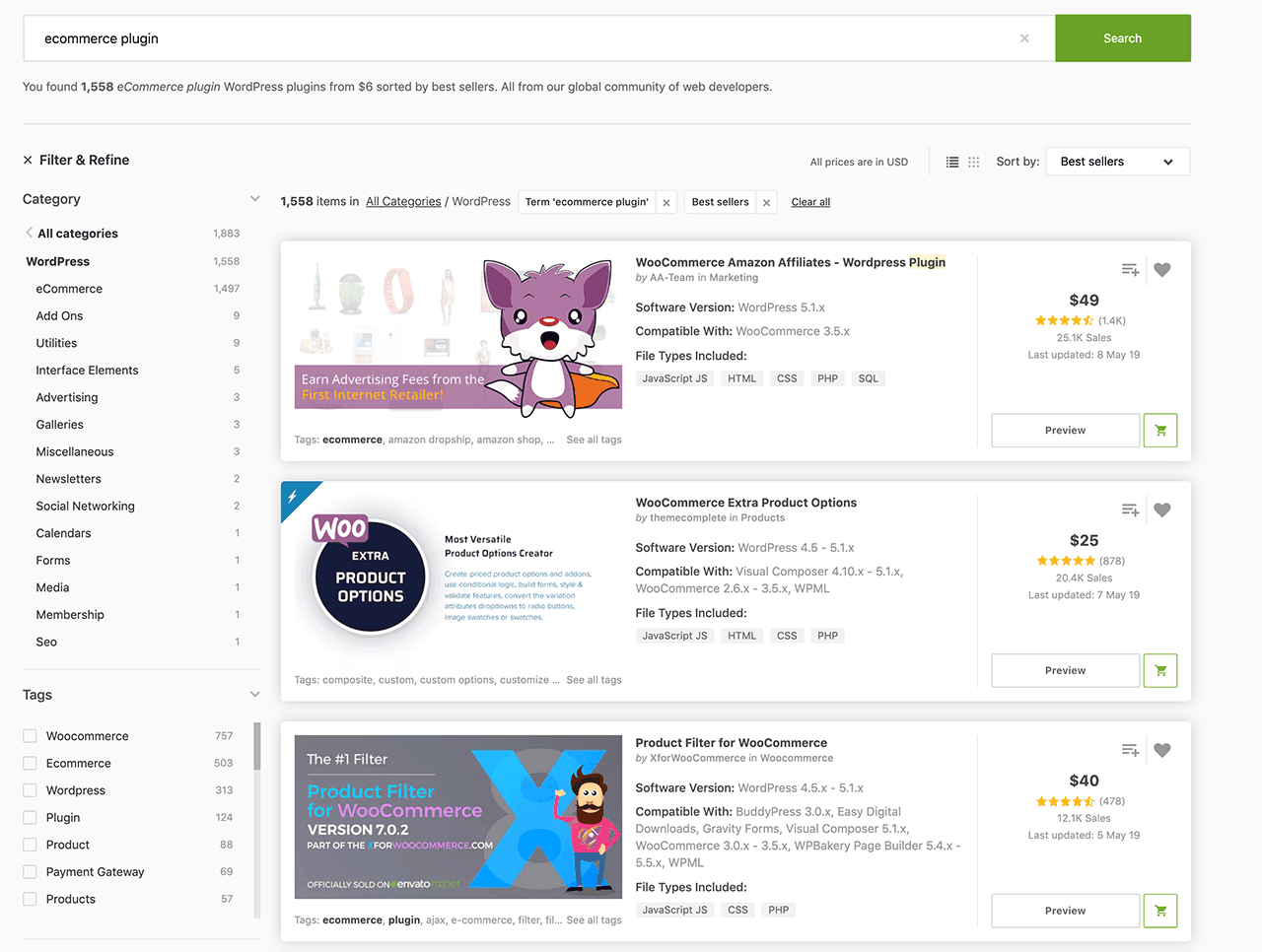
Task: Select the Miscellaneous subcategory
Action: [x=75, y=451]
